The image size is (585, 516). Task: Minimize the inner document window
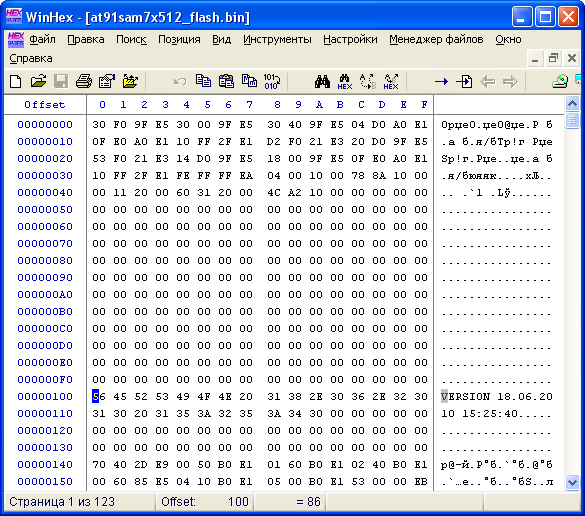(x=535, y=58)
